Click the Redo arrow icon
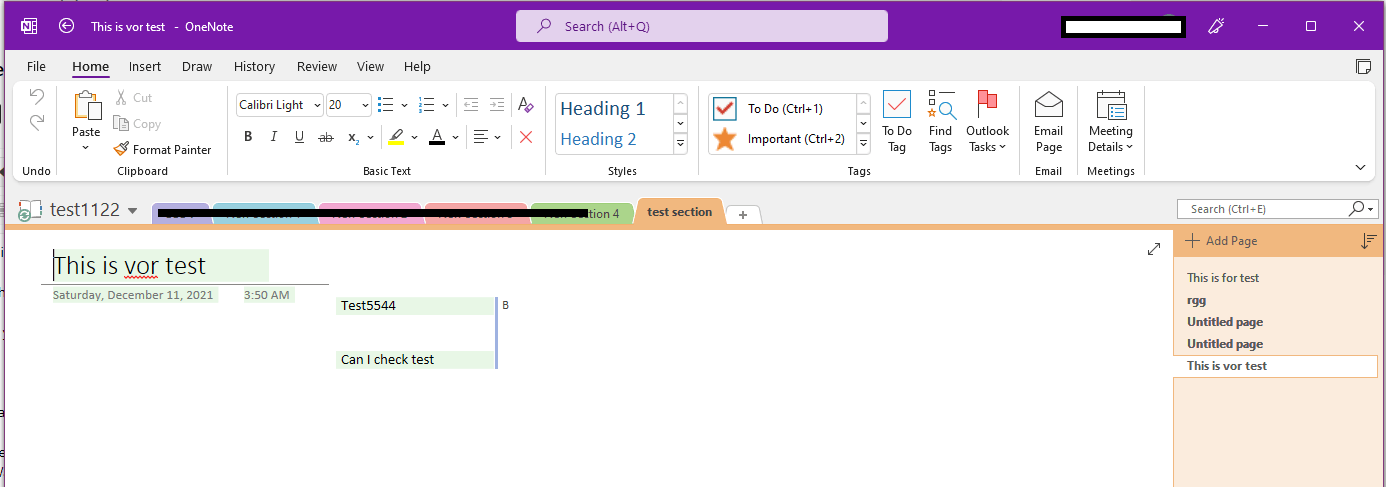Image resolution: width=1386 pixels, height=487 pixels. 37,122
